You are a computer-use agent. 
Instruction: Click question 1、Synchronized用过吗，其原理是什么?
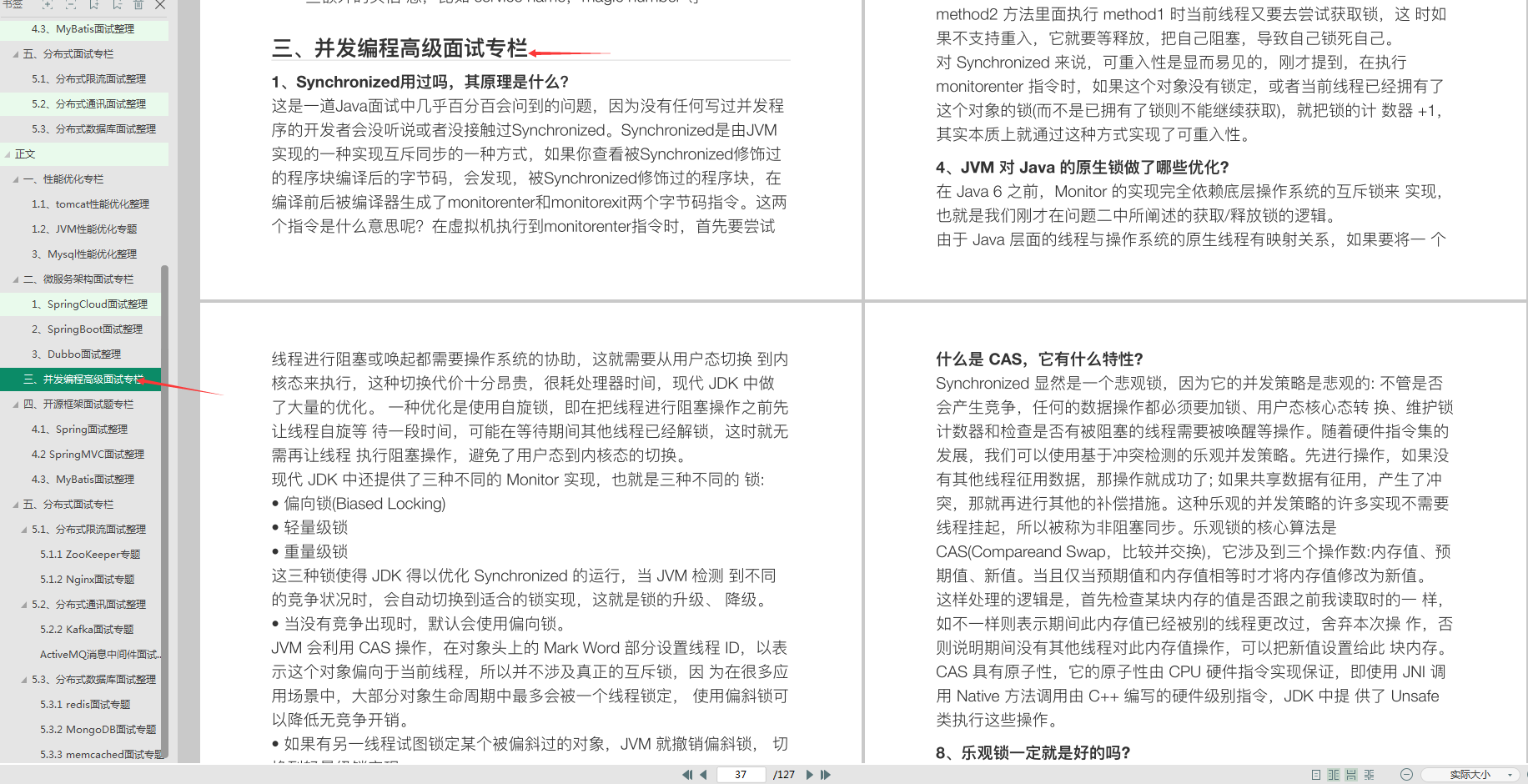tap(420, 82)
